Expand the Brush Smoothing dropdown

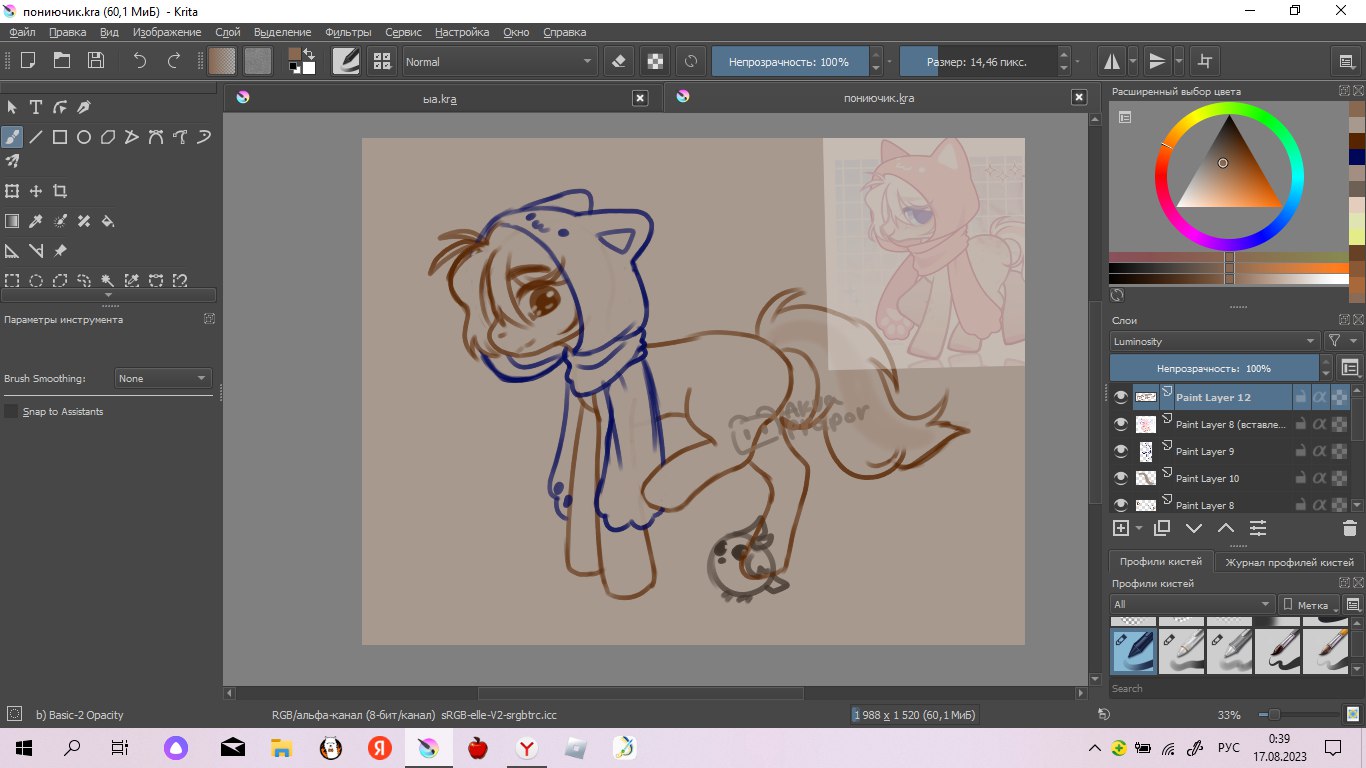coord(163,378)
